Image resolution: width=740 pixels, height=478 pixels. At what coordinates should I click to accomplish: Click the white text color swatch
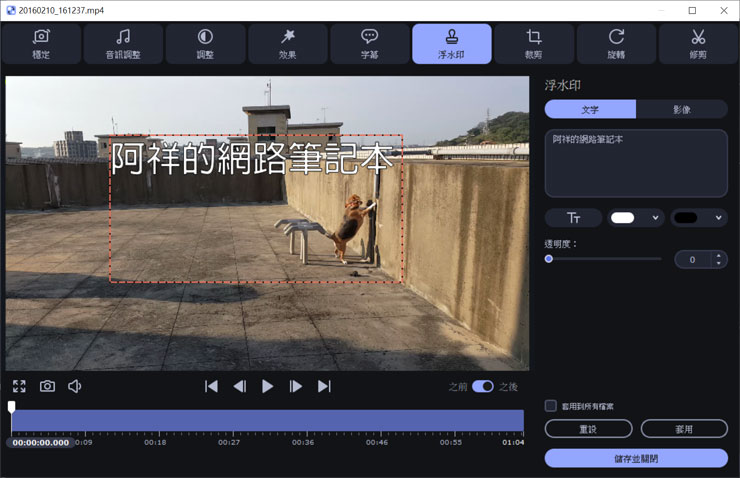click(x=622, y=218)
